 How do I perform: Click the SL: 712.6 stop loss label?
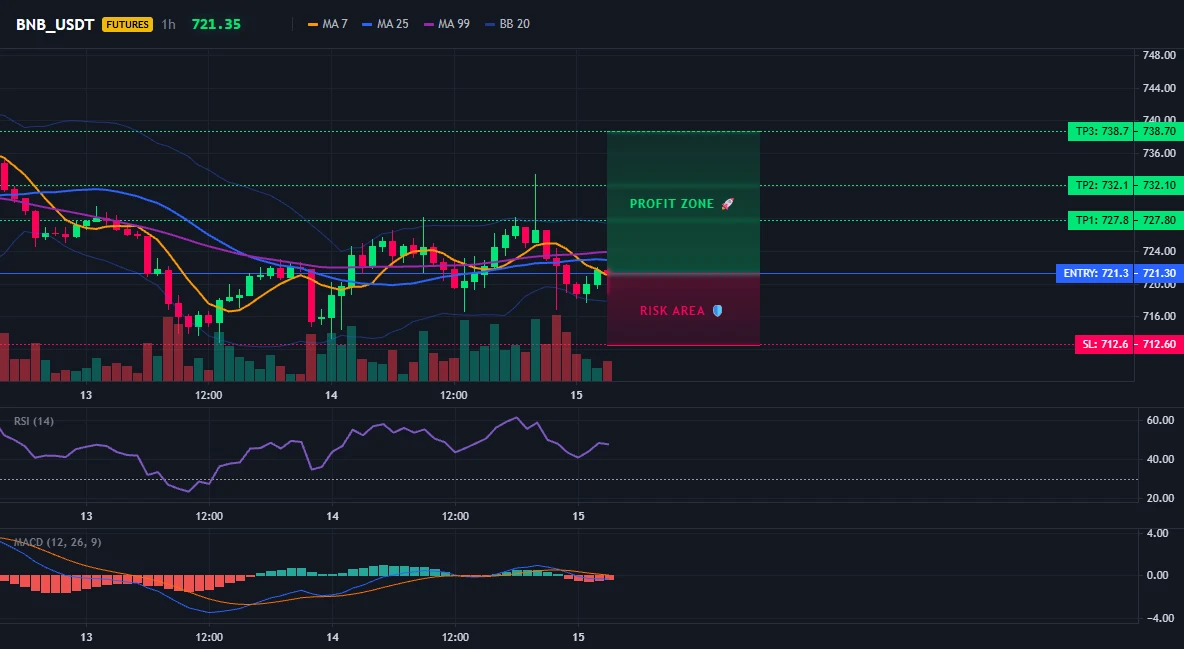[1104, 345]
